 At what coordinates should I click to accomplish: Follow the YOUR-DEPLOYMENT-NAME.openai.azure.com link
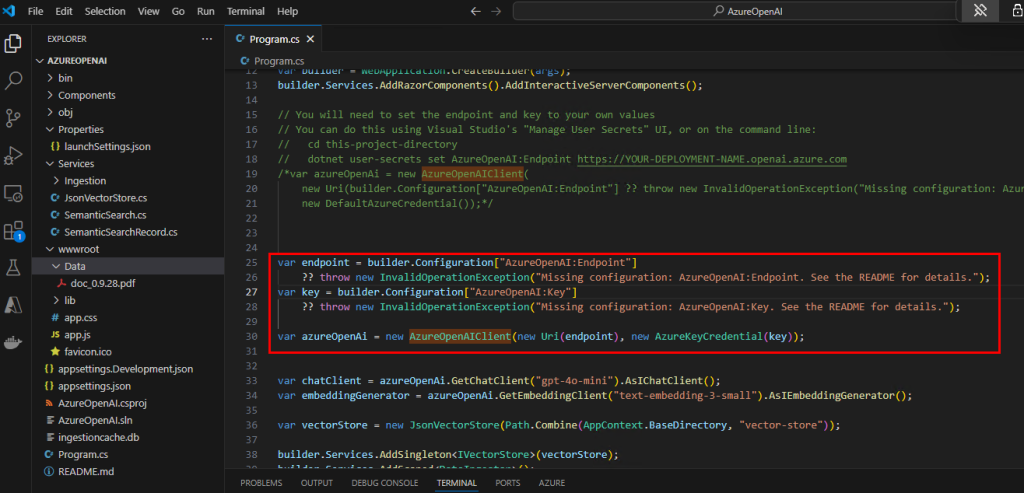point(712,159)
